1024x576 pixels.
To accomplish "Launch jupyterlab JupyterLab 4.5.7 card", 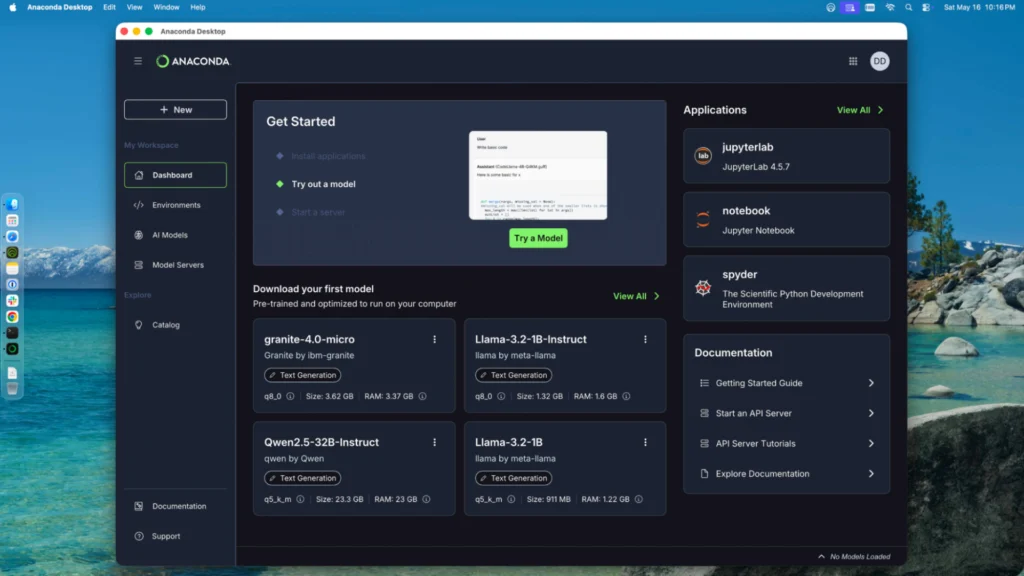I will [x=786, y=155].
